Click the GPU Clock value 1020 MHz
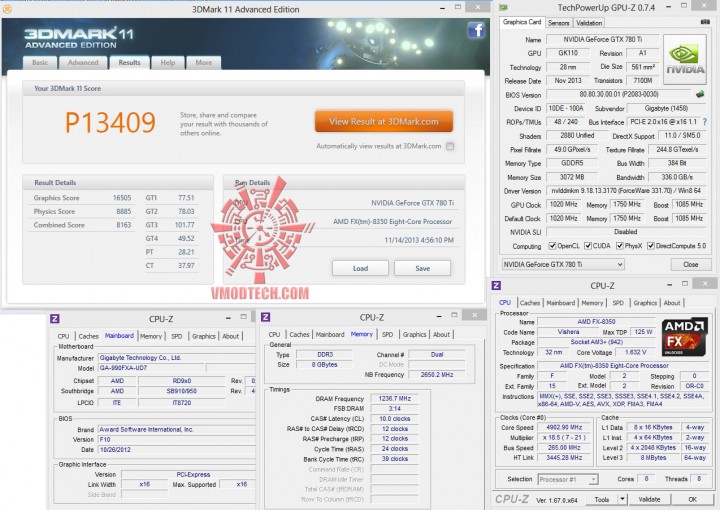Screen dimensions: 720x510 pyautogui.click(x=563, y=205)
